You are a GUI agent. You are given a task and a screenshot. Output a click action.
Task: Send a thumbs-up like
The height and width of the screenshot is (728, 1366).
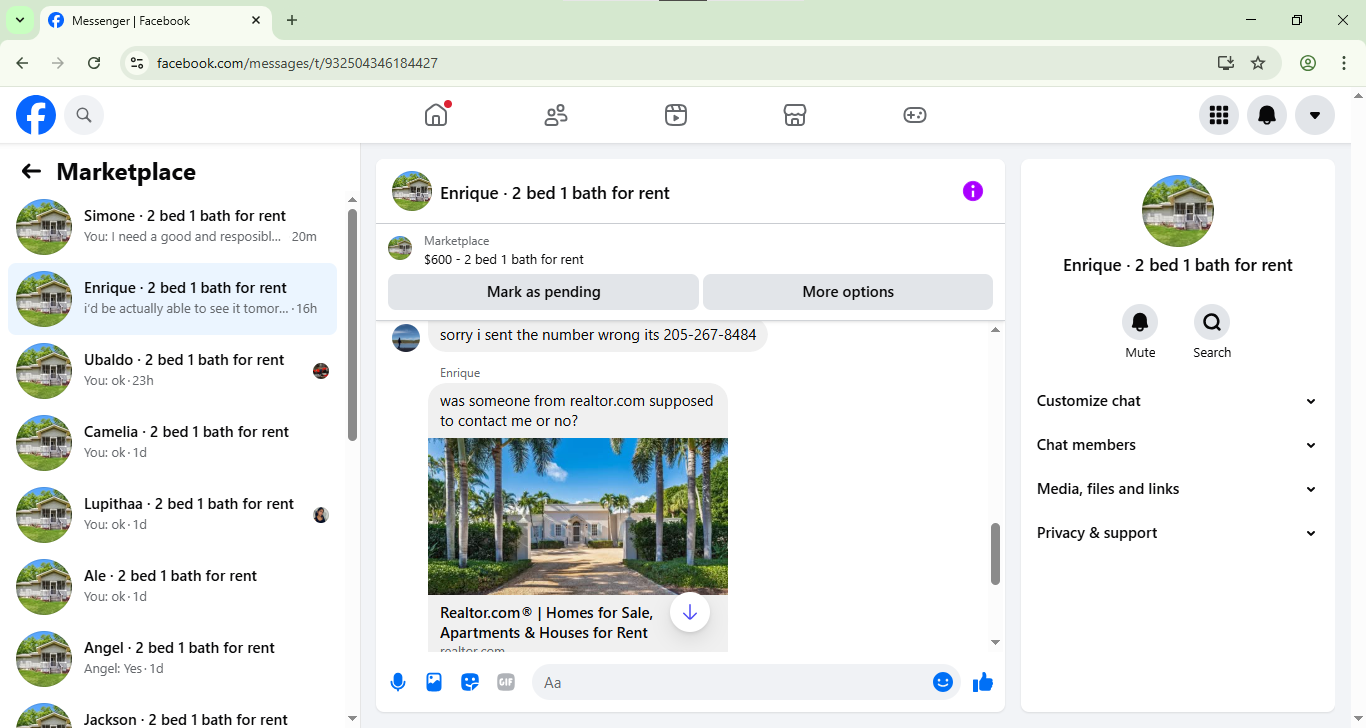tap(983, 682)
